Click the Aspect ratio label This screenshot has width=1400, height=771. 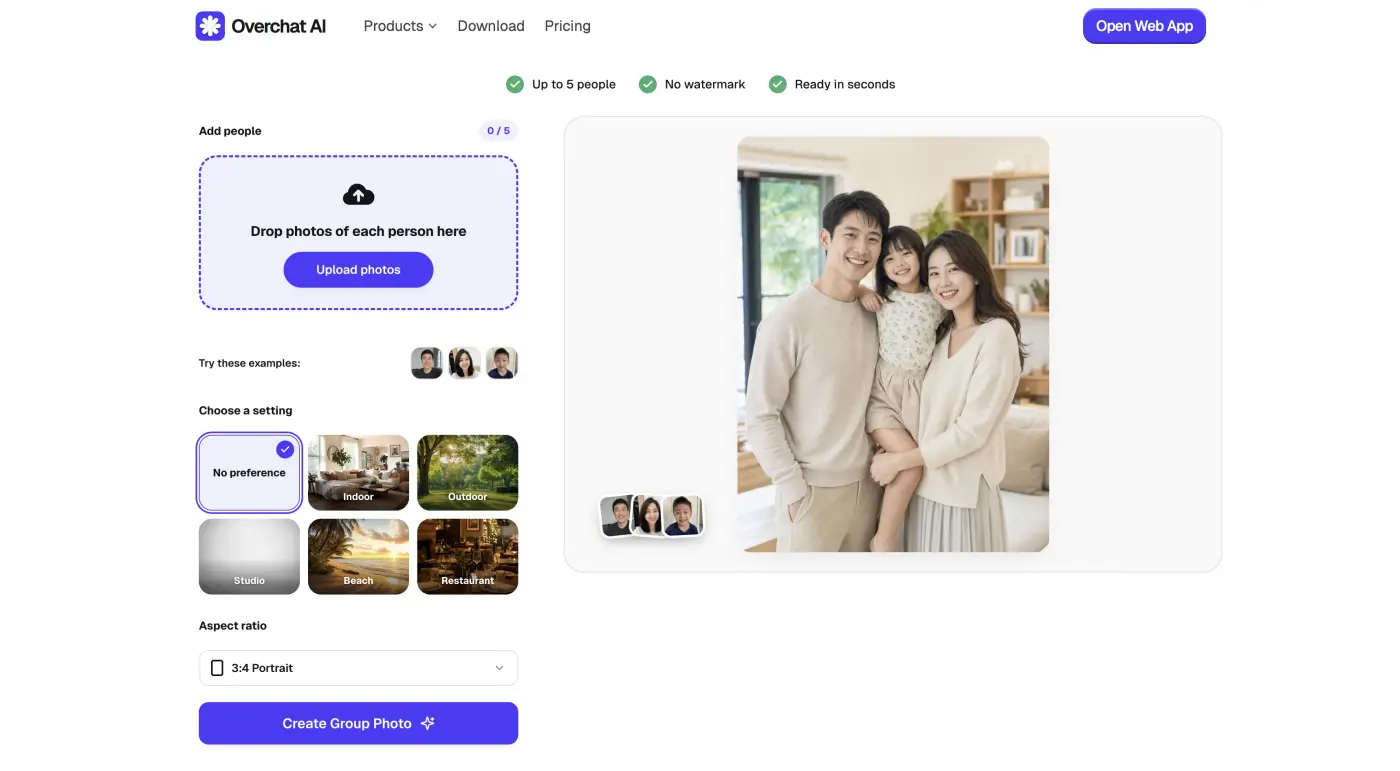tap(233, 626)
